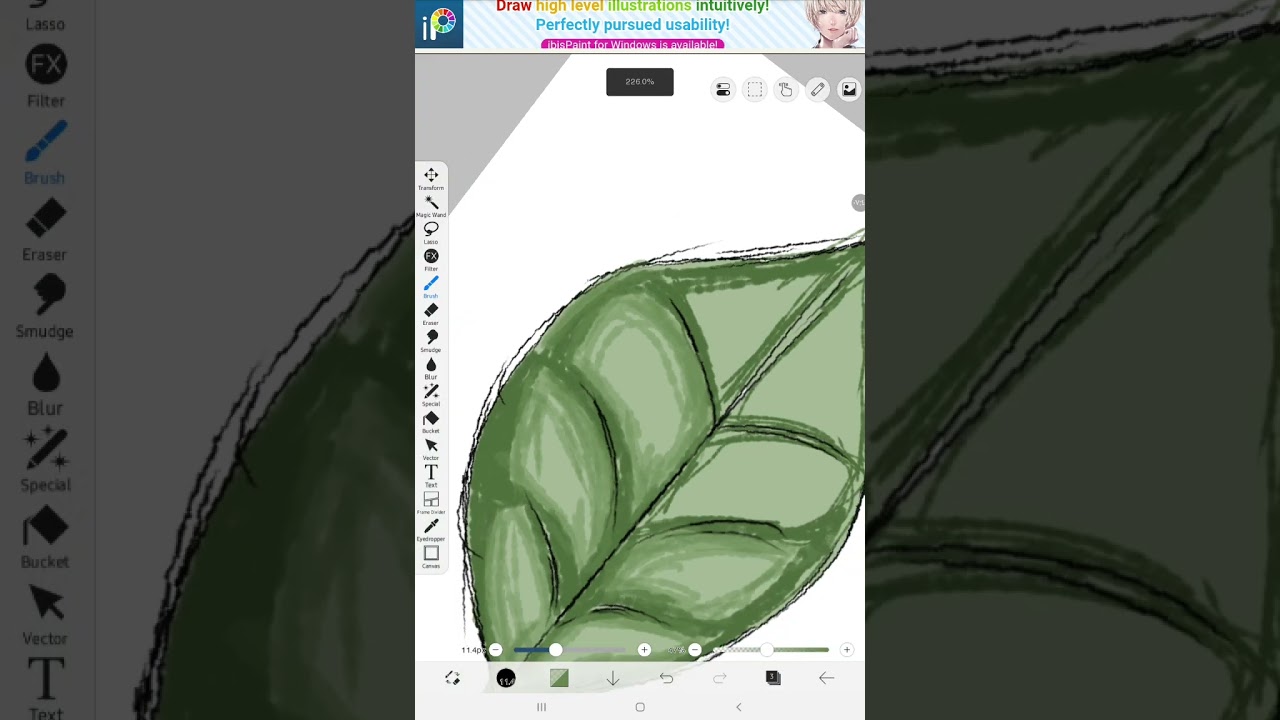Open the reference material image icon

point(849,90)
